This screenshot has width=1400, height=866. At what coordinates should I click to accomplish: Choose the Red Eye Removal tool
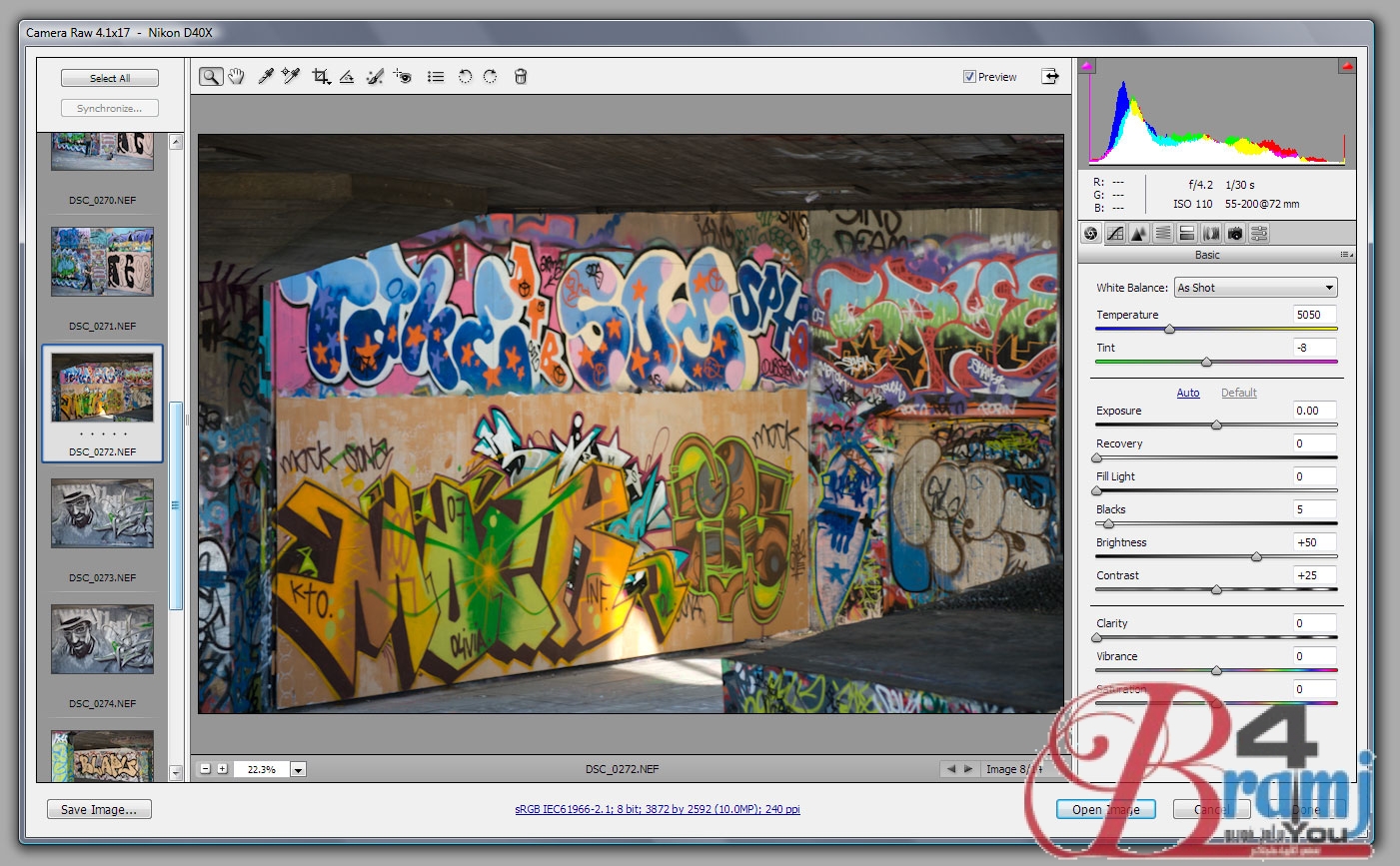pos(403,77)
